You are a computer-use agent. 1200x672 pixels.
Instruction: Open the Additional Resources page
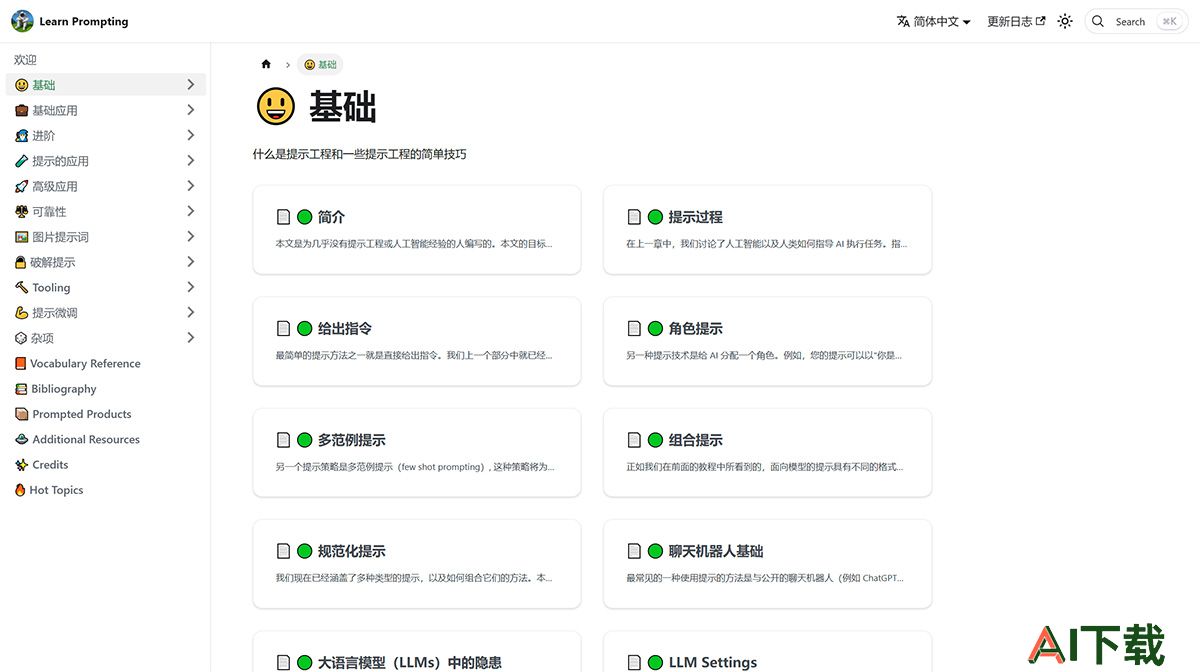[86, 440]
